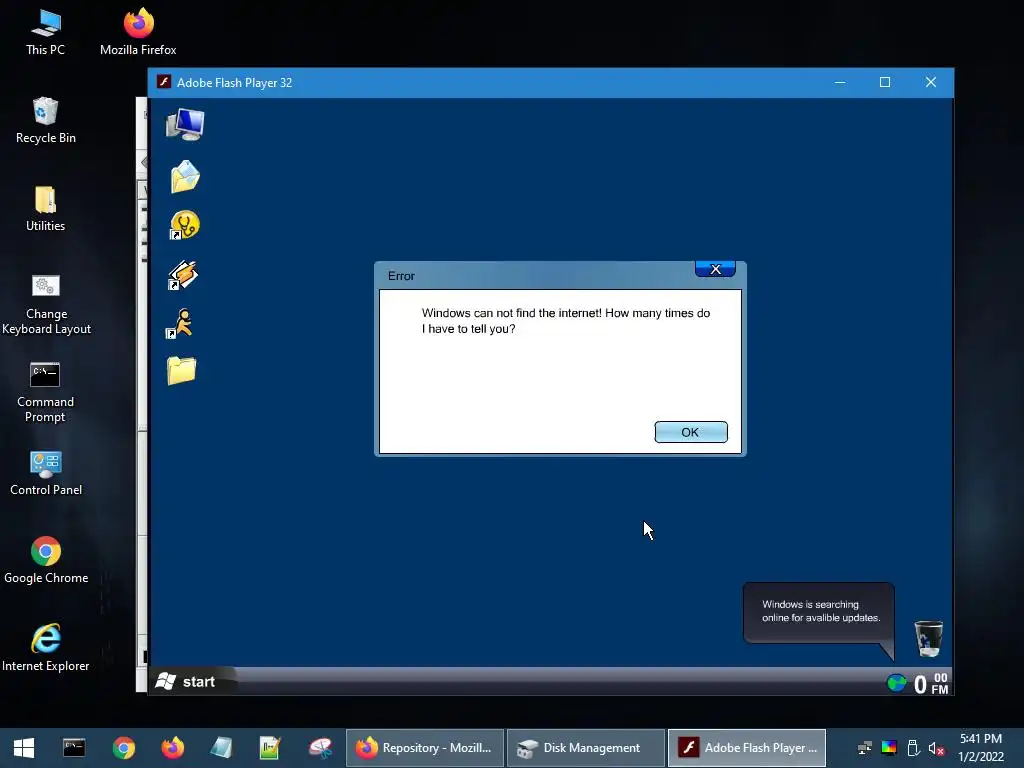This screenshot has height=768, width=1024.
Task: Switch to Repository - Mozilla taskbar window
Action: click(x=424, y=748)
